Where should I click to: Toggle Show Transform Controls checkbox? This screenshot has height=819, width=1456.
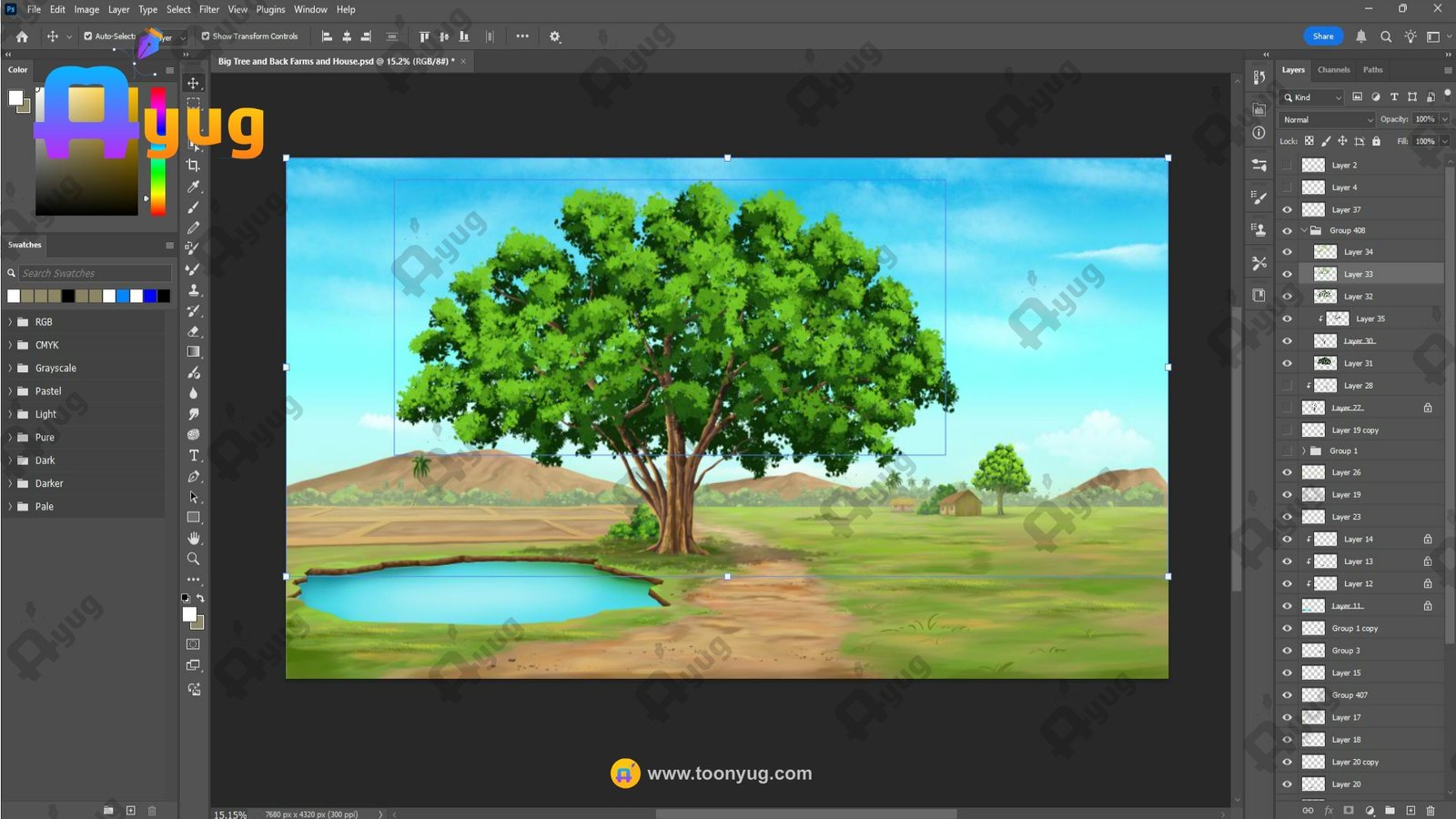[x=206, y=36]
